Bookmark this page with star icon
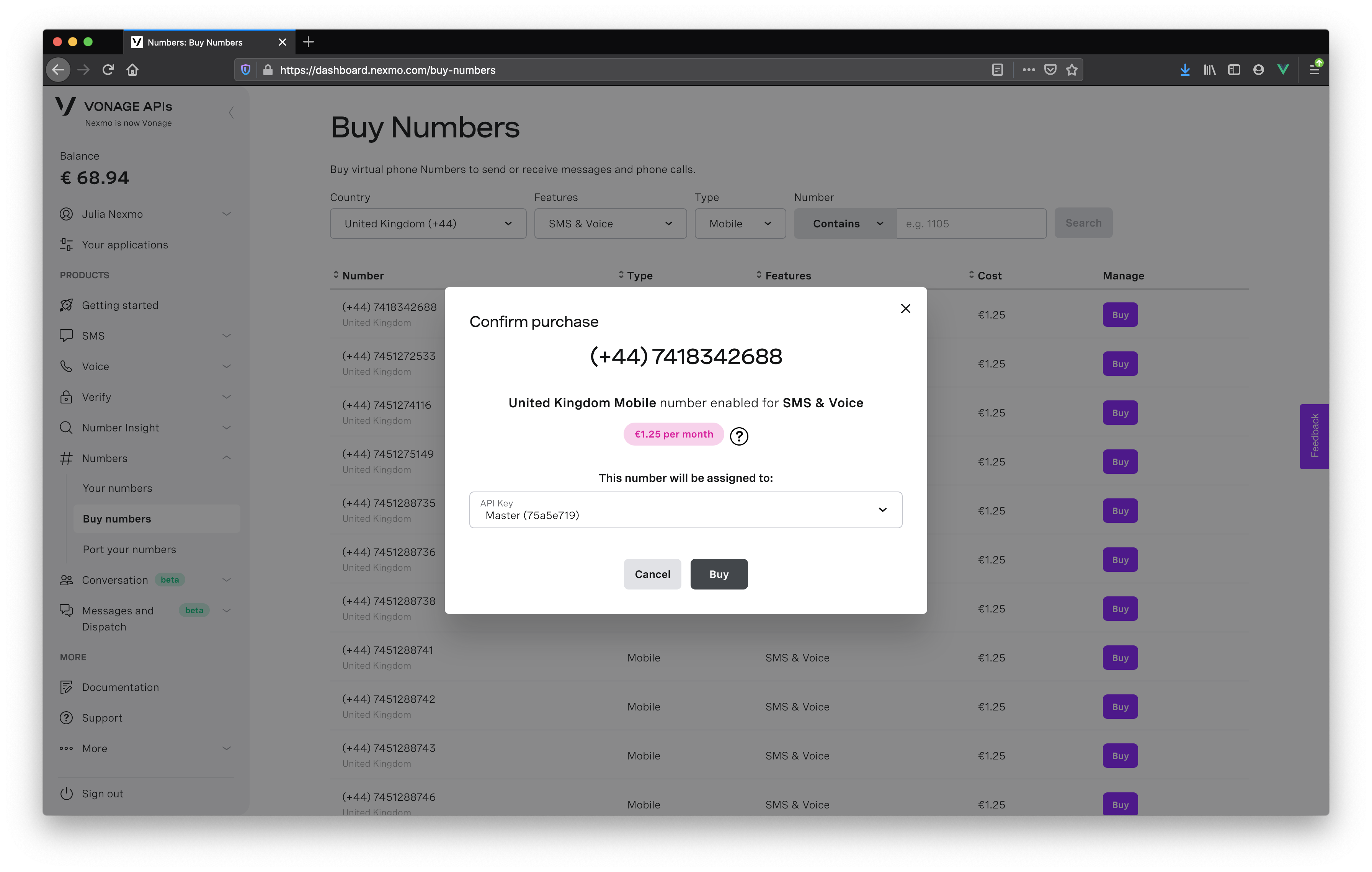The image size is (1372, 872). tap(1072, 70)
